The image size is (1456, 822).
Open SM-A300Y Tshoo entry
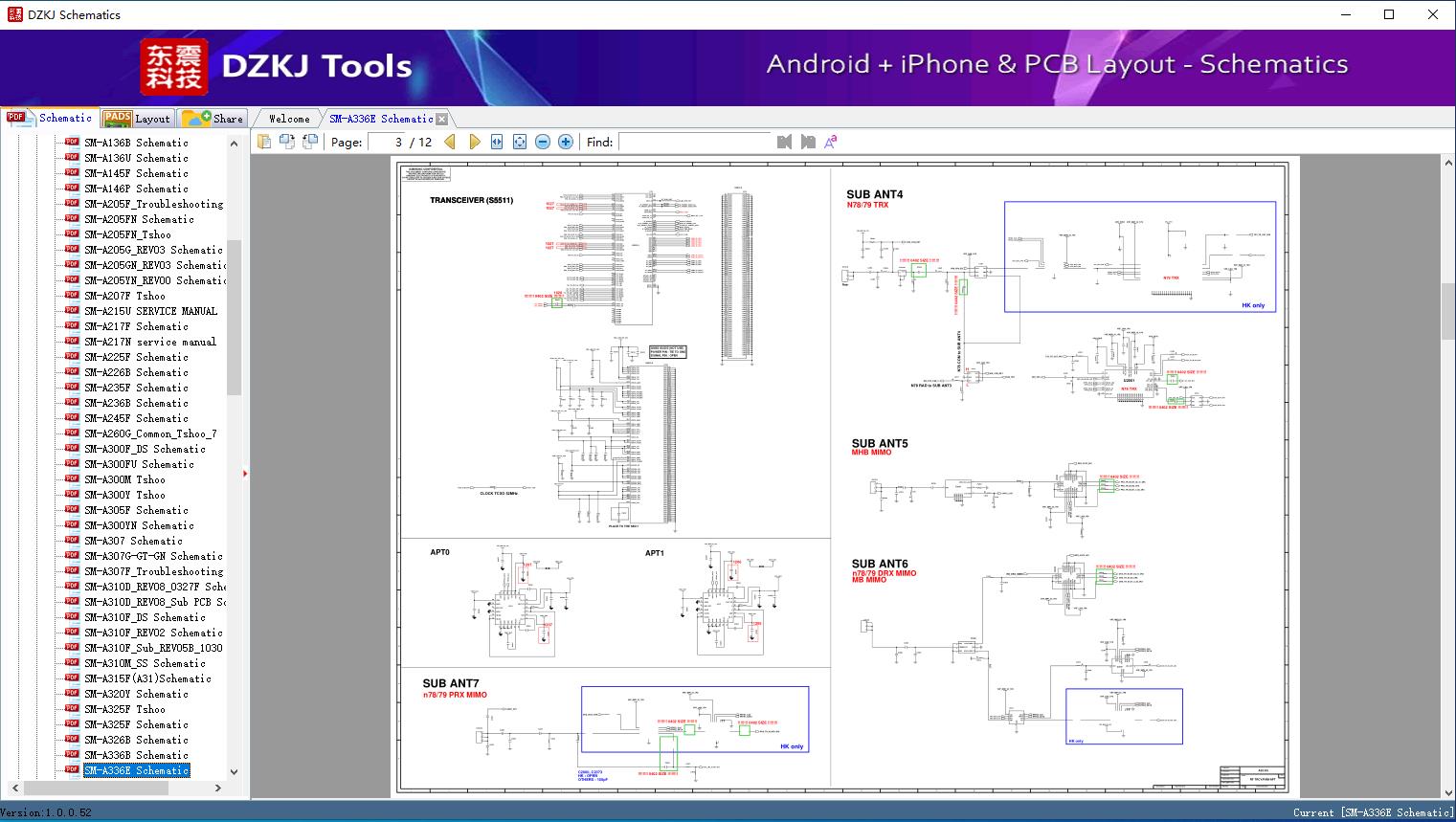pyautogui.click(x=124, y=495)
